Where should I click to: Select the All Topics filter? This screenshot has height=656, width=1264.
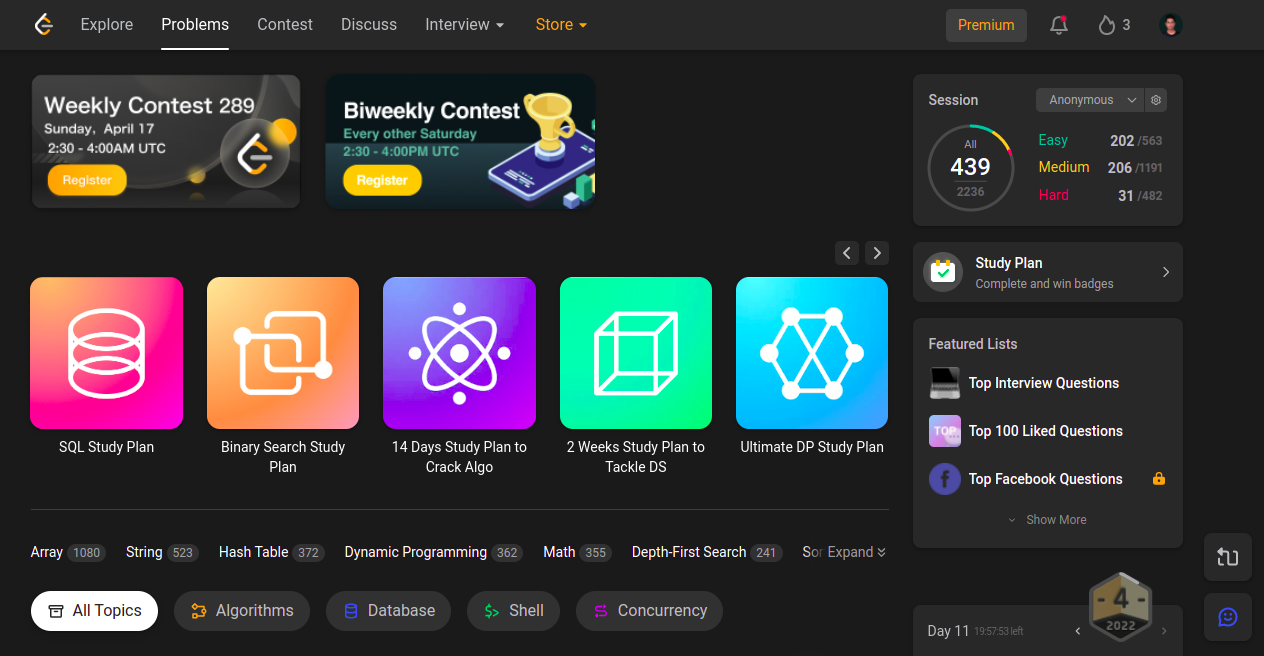[94, 611]
